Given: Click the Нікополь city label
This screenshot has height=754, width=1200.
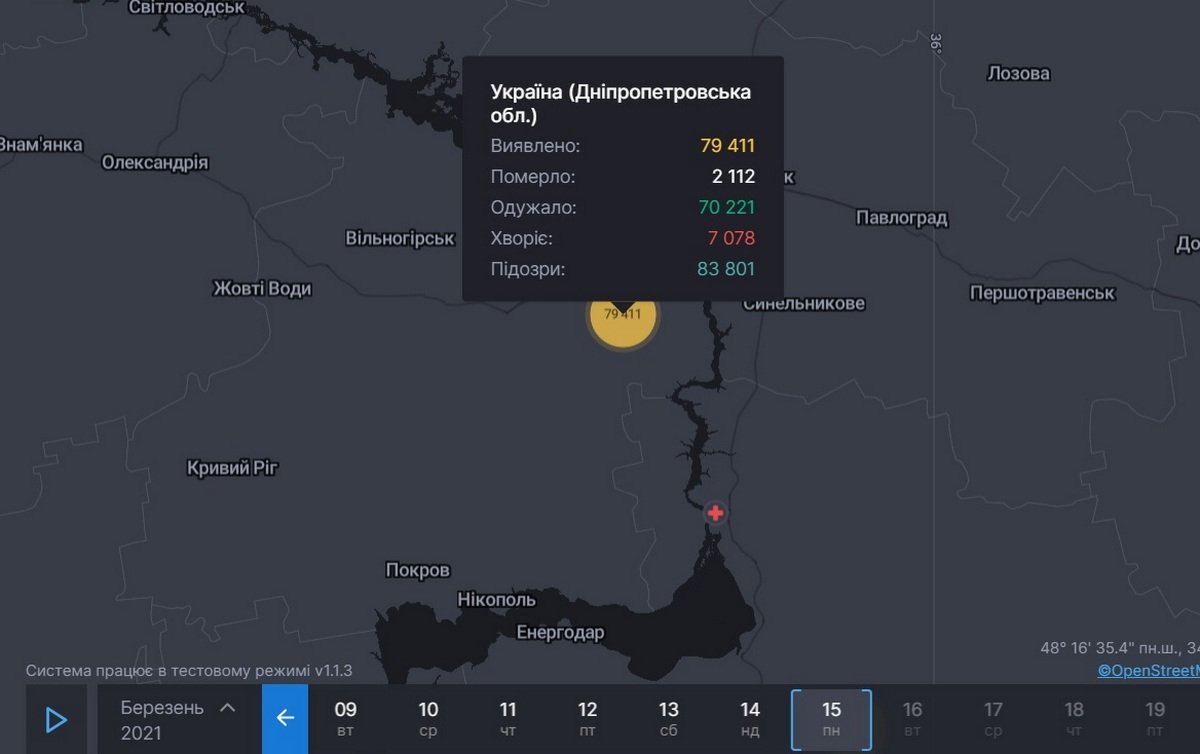Looking at the screenshot, I should (496, 600).
